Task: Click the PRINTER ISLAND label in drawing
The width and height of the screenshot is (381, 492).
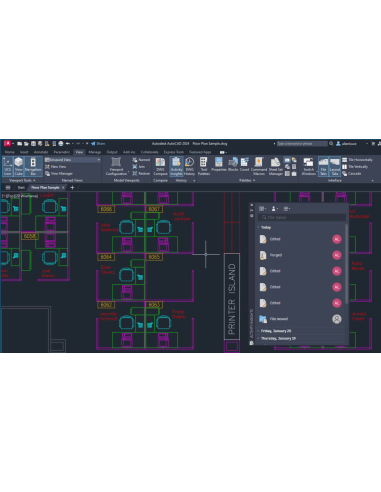Action: coord(232,299)
